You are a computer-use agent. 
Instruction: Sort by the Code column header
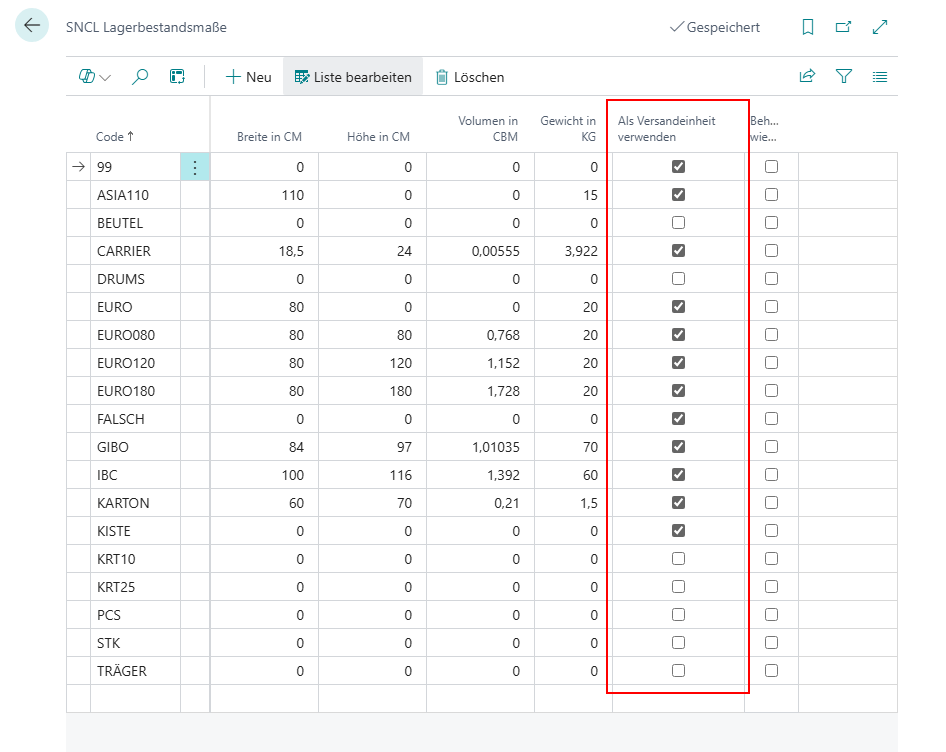click(114, 137)
